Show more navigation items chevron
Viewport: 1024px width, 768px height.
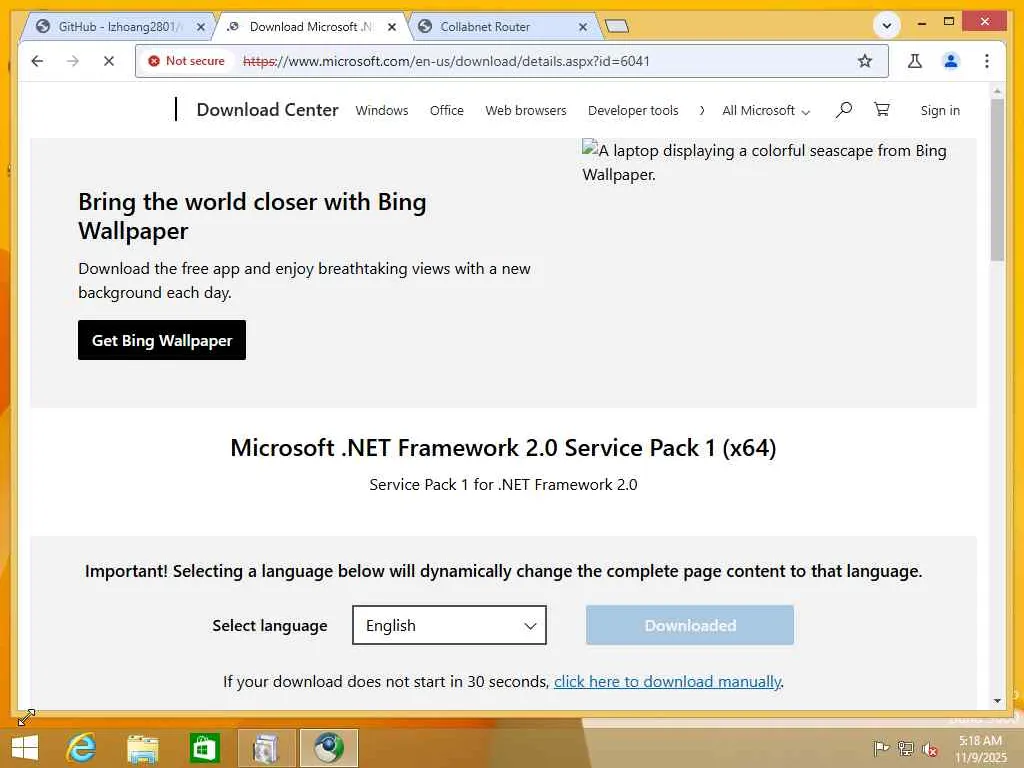(701, 110)
